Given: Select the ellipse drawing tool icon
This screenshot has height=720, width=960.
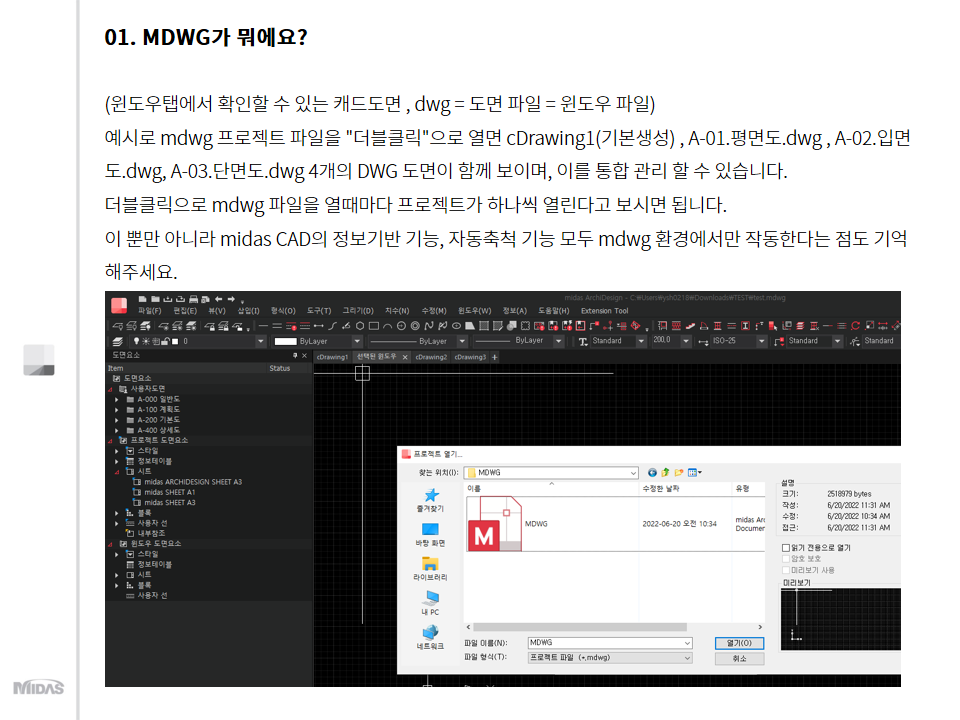Looking at the screenshot, I should tap(456, 326).
